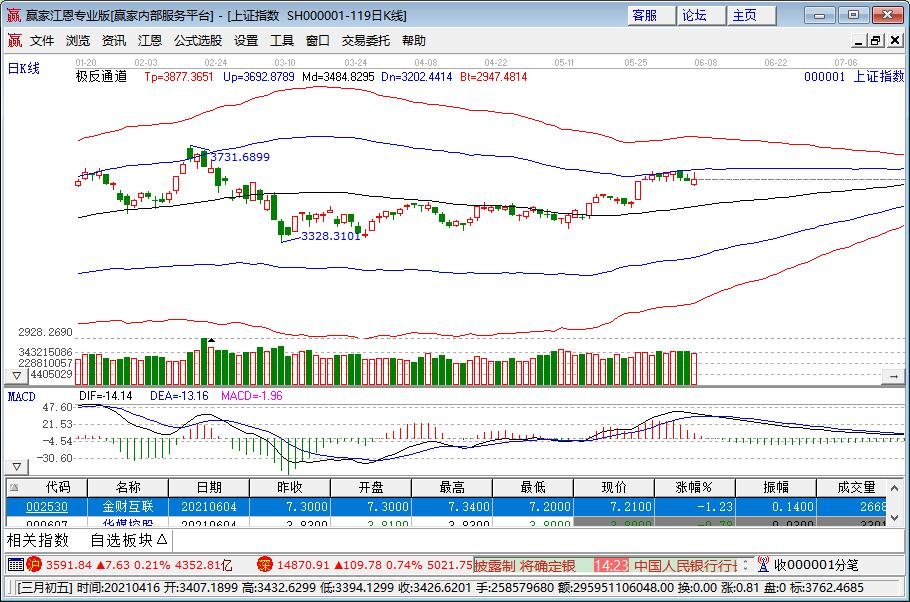Click the 主页 button
Viewport: 910px width, 602px height.
point(752,15)
